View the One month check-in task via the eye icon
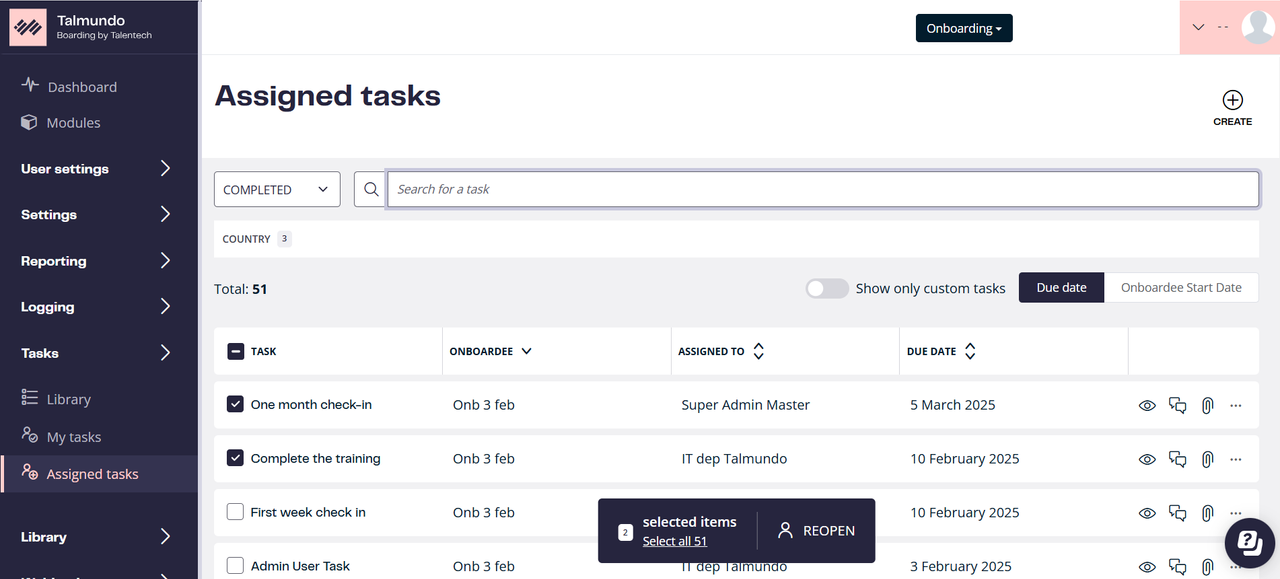Viewport: 1280px width, 579px height. tap(1147, 405)
